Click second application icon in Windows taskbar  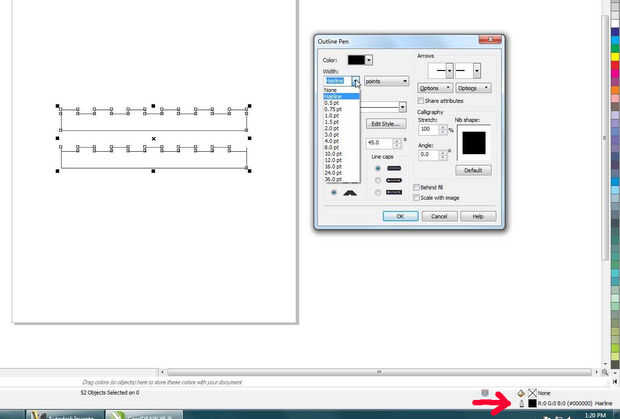pyautogui.click(x=117, y=415)
